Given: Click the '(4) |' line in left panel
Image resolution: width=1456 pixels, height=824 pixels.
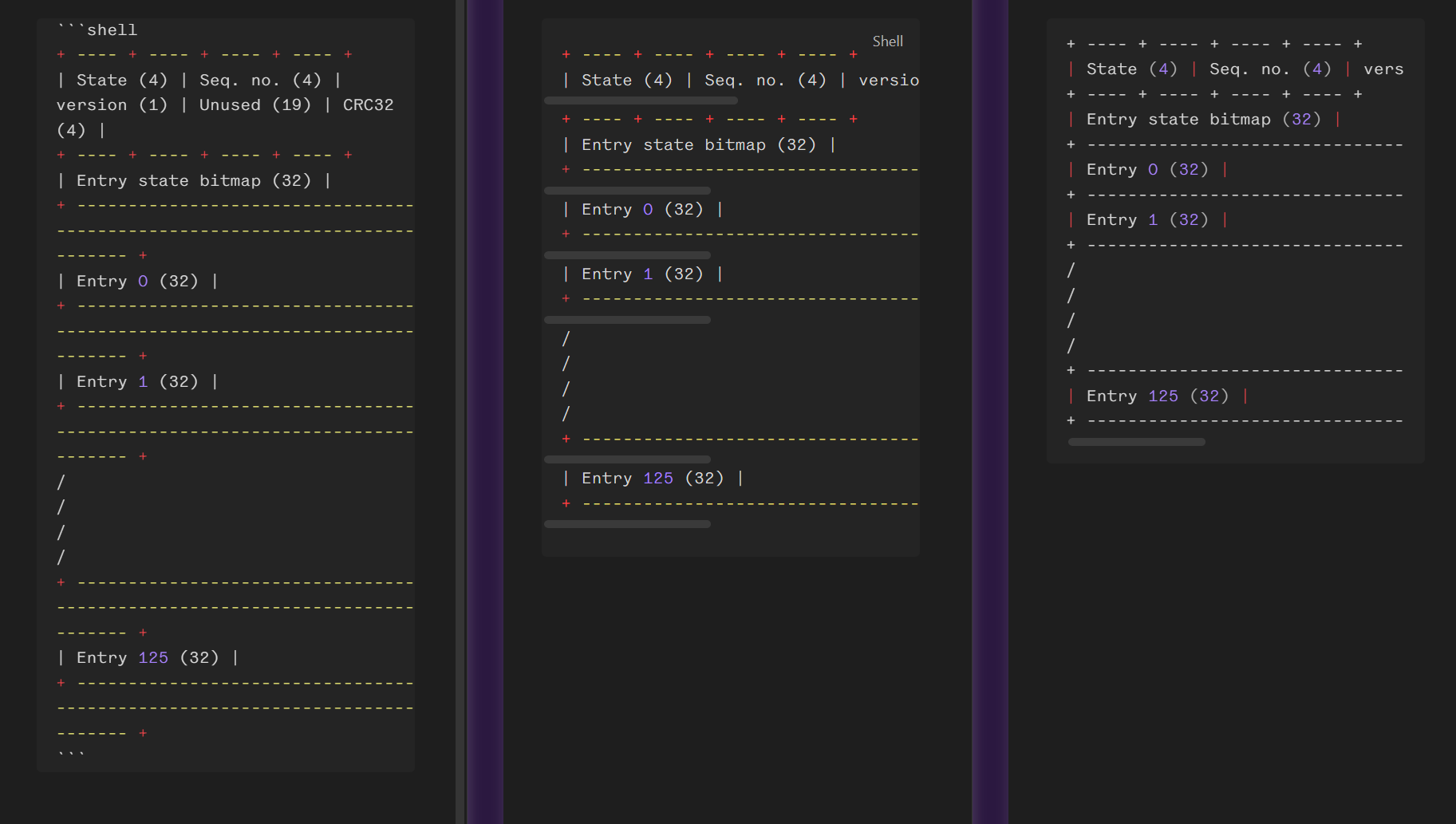Looking at the screenshot, I should (81, 130).
